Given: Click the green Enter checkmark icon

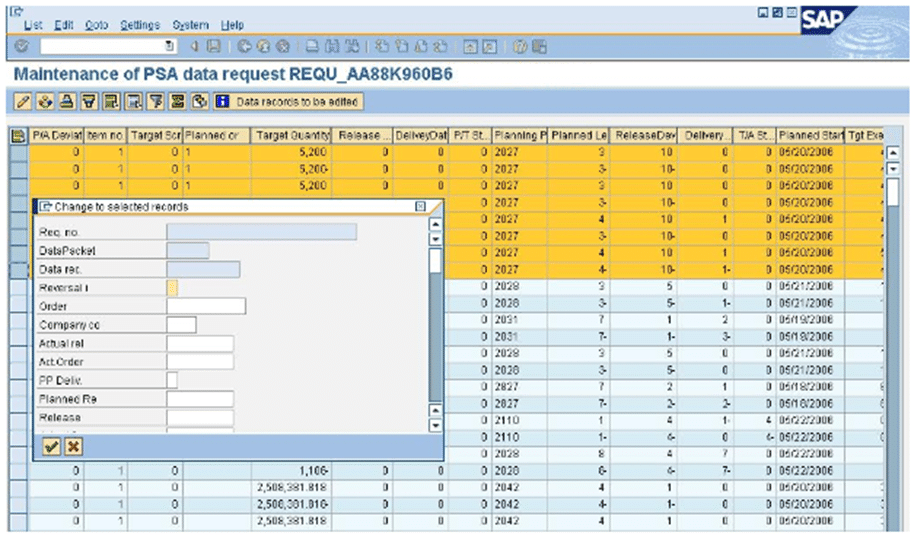Looking at the screenshot, I should 21,46.
